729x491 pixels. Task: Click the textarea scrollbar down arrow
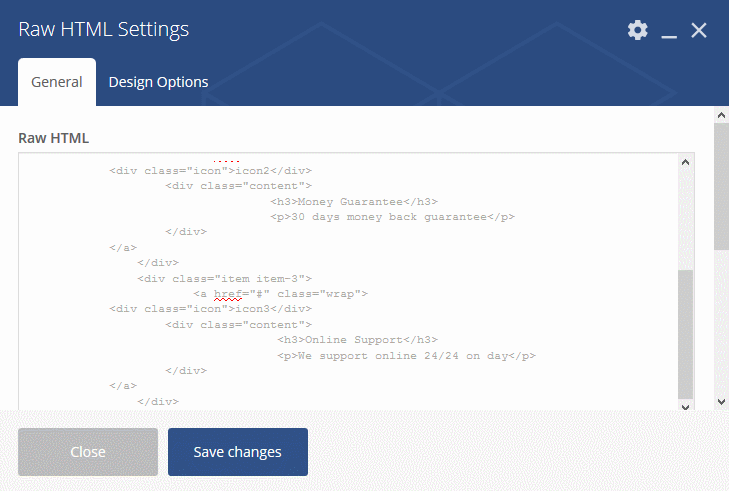click(685, 406)
